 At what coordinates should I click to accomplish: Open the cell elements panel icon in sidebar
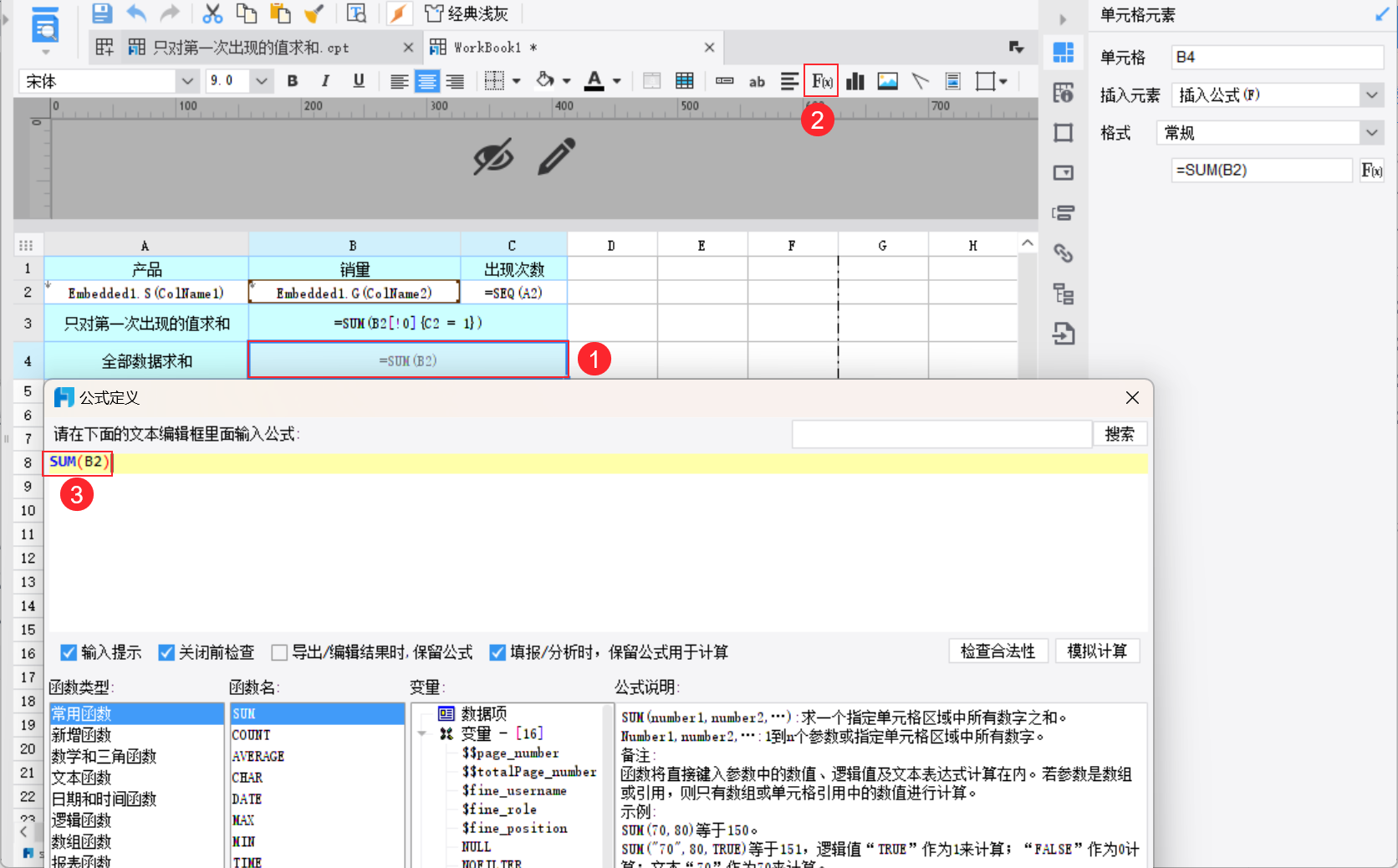click(x=1064, y=53)
